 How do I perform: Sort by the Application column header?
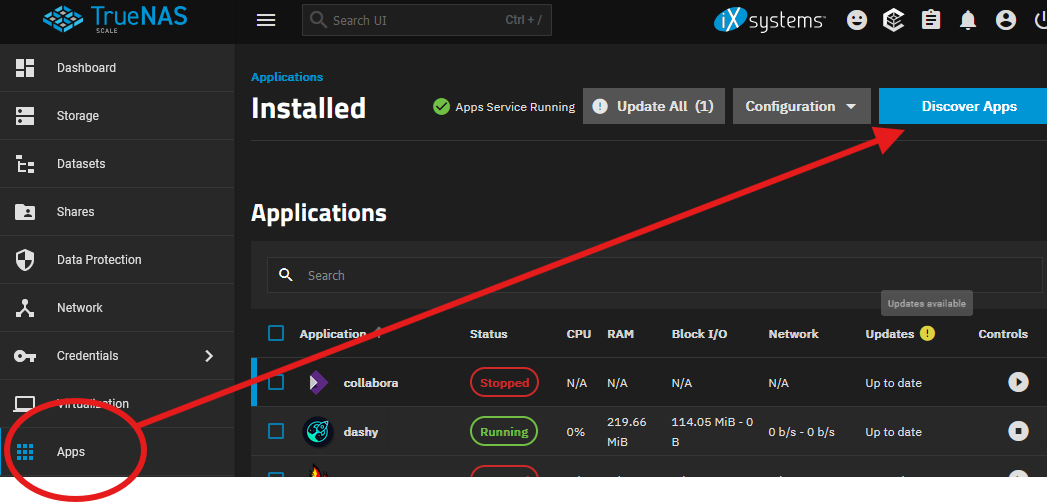333,334
